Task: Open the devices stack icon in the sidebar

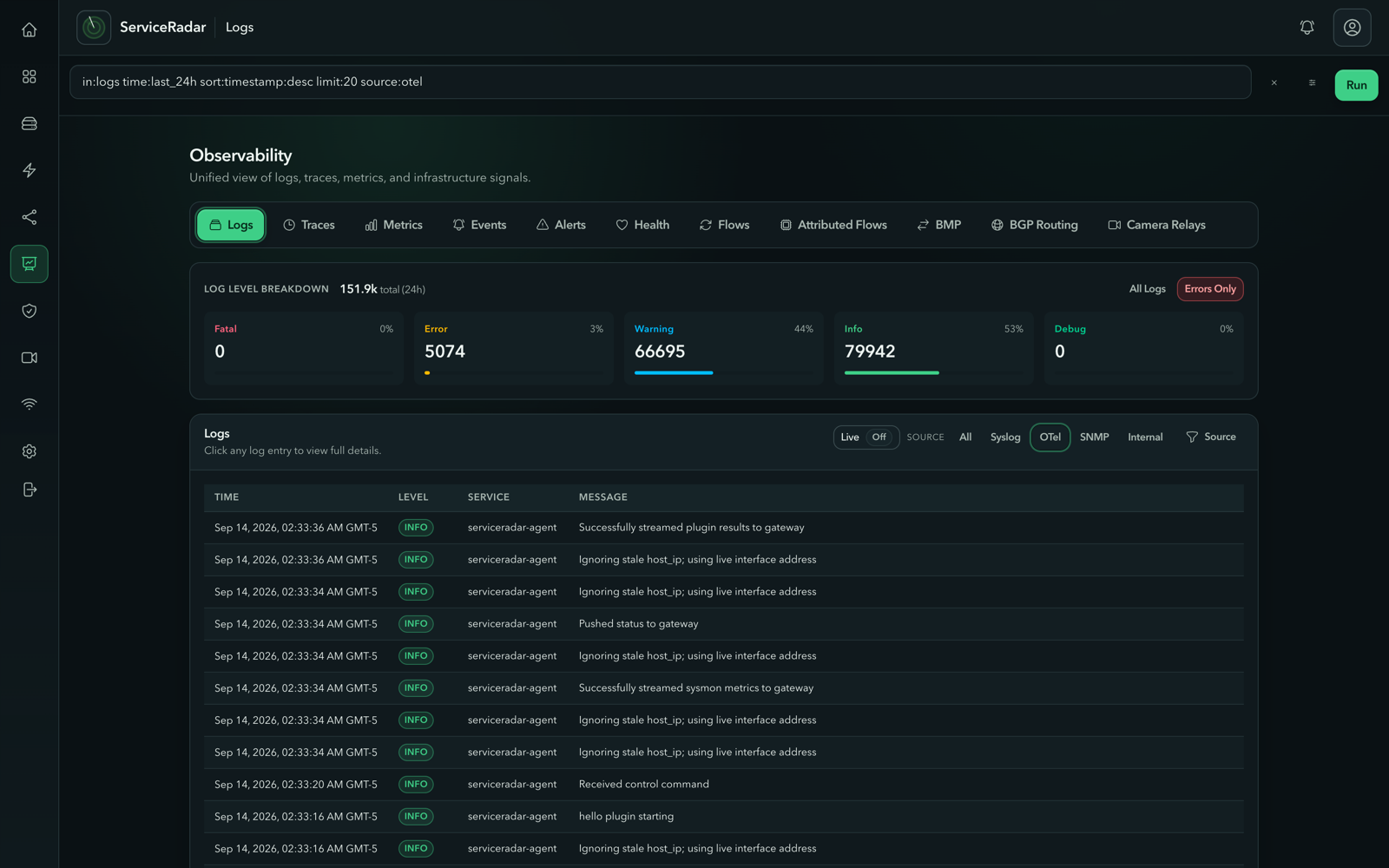Action: 30,123
